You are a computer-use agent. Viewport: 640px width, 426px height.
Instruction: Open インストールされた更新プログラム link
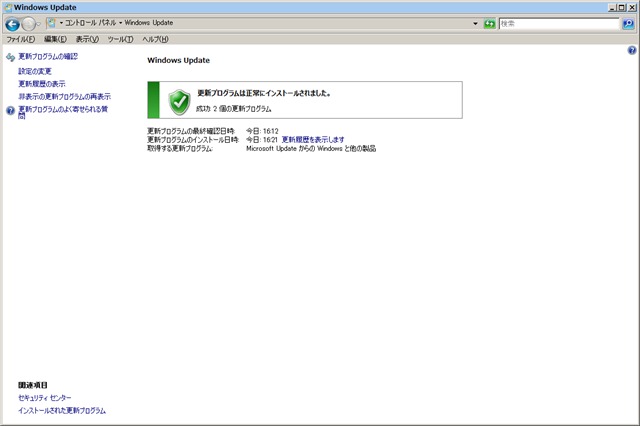pyautogui.click(x=62, y=411)
